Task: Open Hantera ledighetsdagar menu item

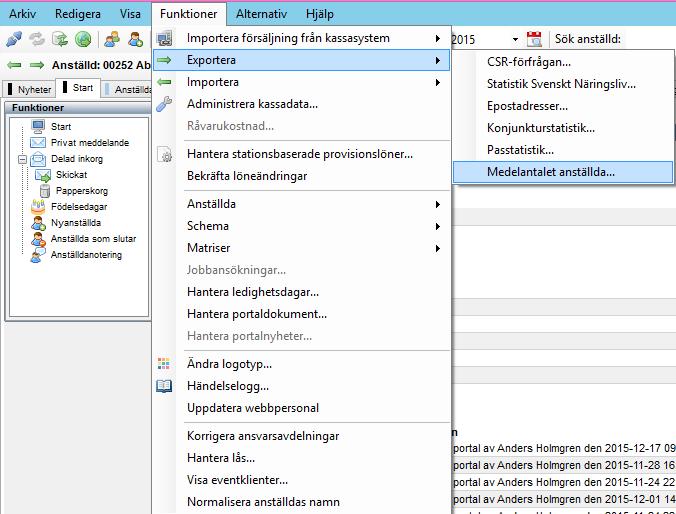Action: 301,292
